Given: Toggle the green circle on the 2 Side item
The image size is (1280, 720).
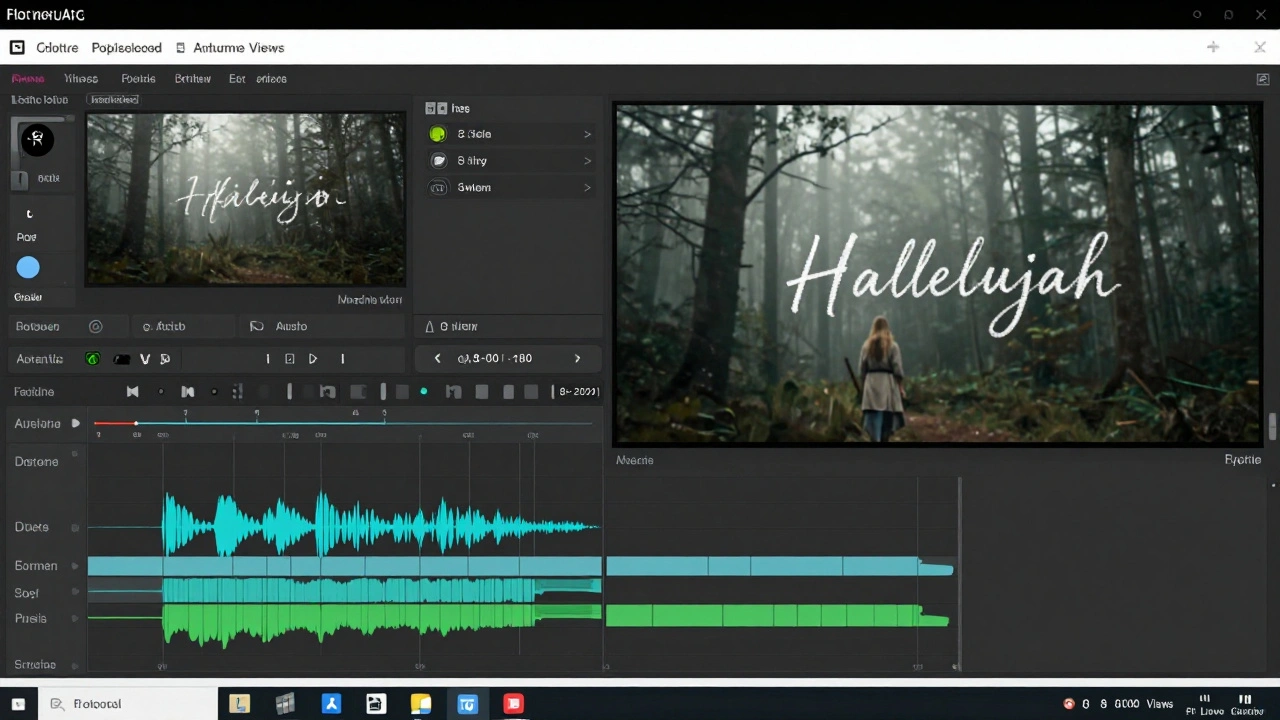Looking at the screenshot, I should point(437,133).
